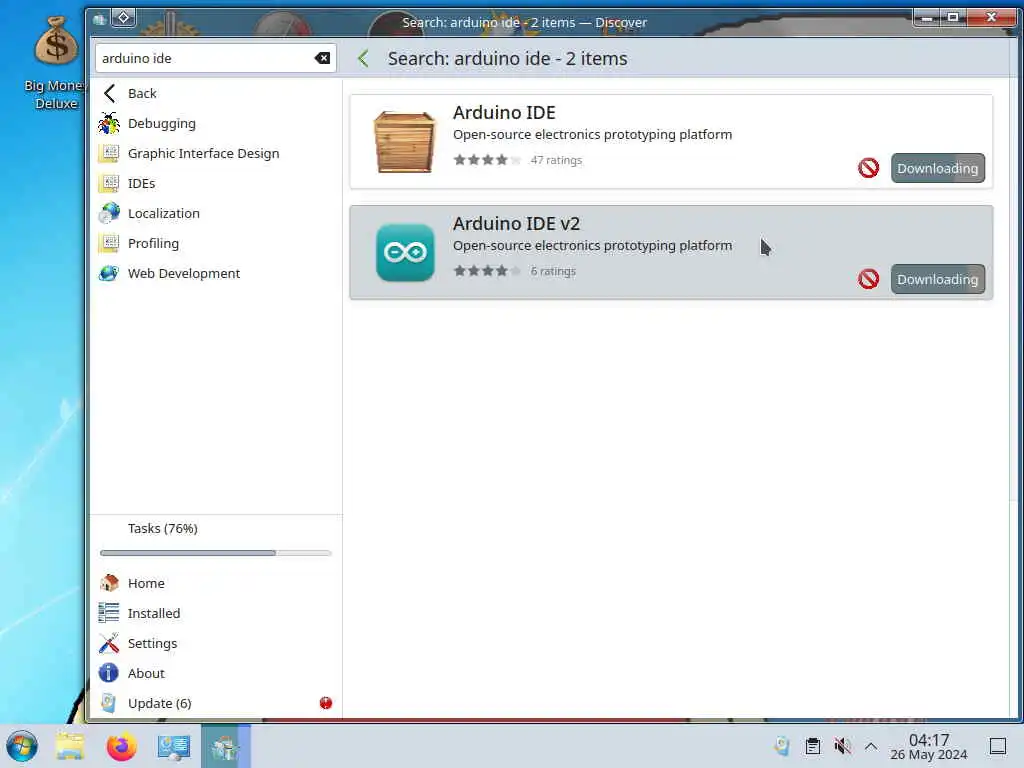Click Downloading button for Arduino IDE
Image resolution: width=1024 pixels, height=768 pixels.
(937, 168)
